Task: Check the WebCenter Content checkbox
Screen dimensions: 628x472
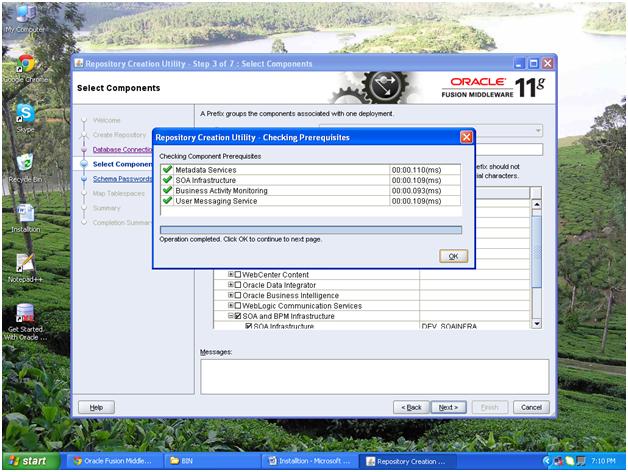Action: pyautogui.click(x=238, y=274)
